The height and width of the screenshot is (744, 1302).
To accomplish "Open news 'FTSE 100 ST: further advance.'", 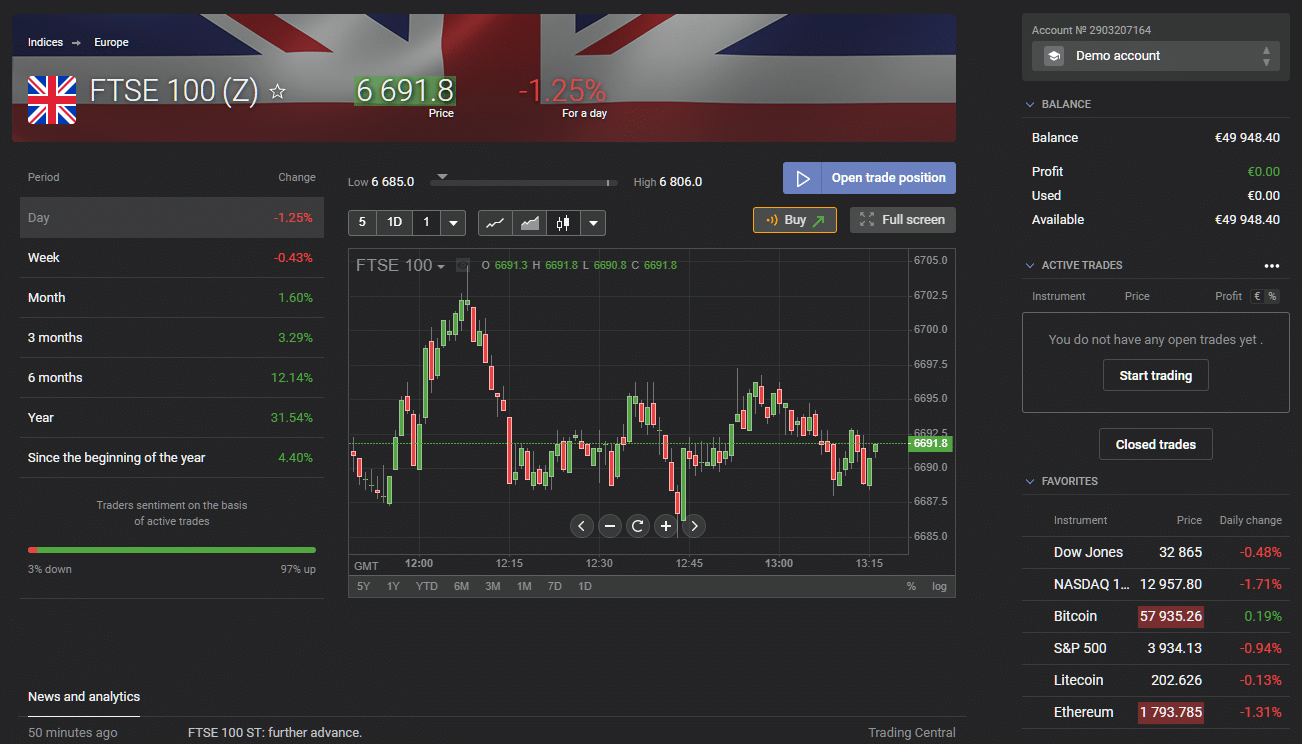I will [275, 732].
